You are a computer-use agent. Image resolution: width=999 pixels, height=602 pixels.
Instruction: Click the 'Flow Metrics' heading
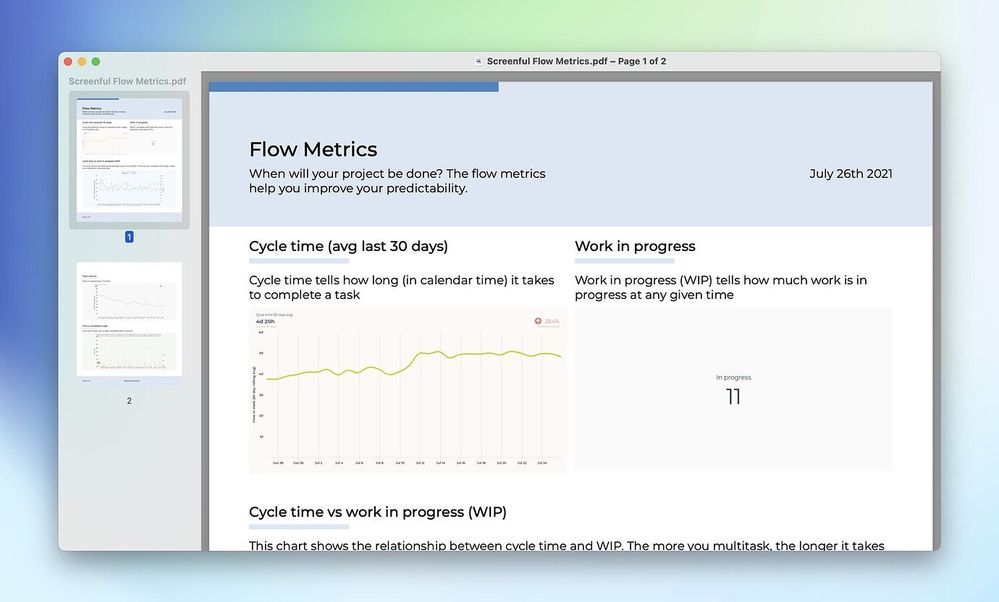(313, 149)
